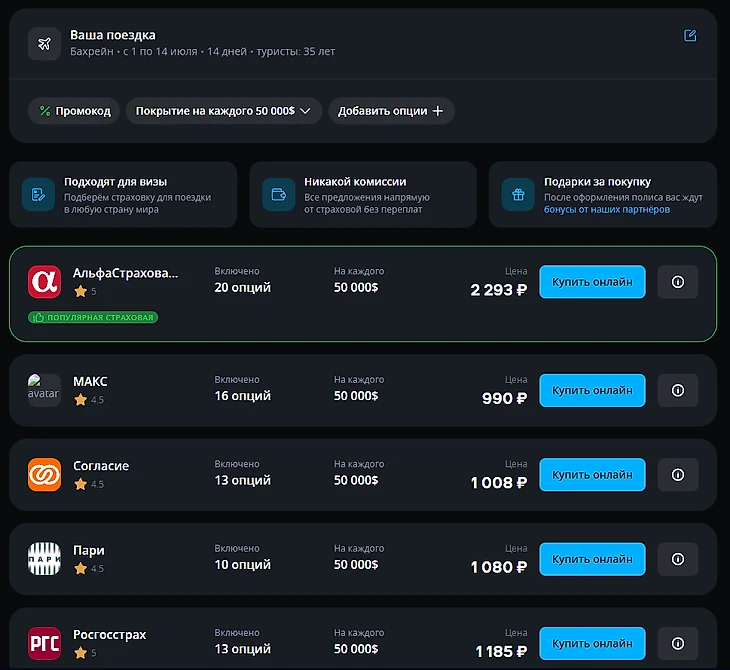This screenshot has height=670, width=730.
Task: Click the airplane trip icon
Action: [x=44, y=44]
